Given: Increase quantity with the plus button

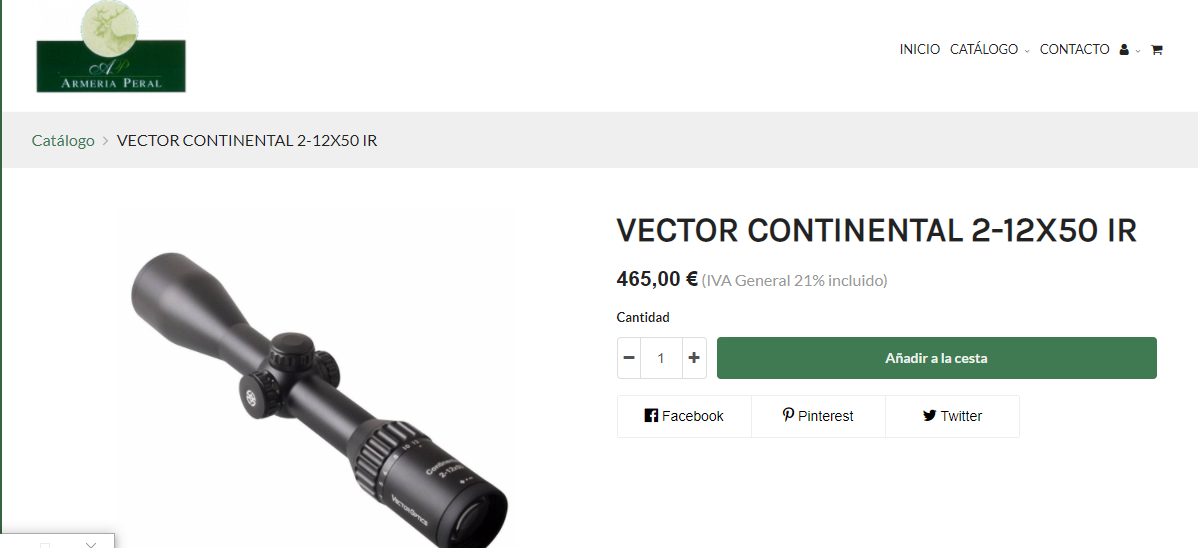Looking at the screenshot, I should pos(694,358).
